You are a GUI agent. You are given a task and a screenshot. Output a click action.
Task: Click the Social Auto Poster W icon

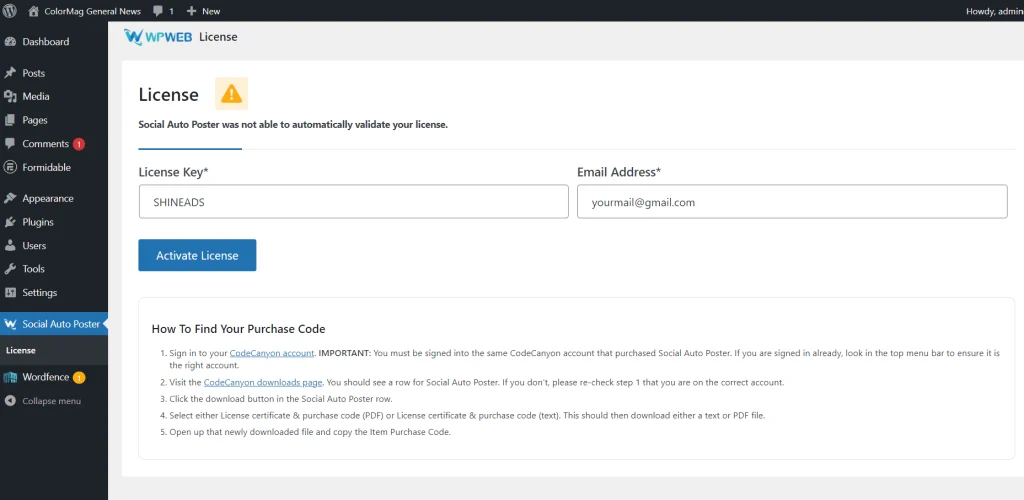(10, 324)
